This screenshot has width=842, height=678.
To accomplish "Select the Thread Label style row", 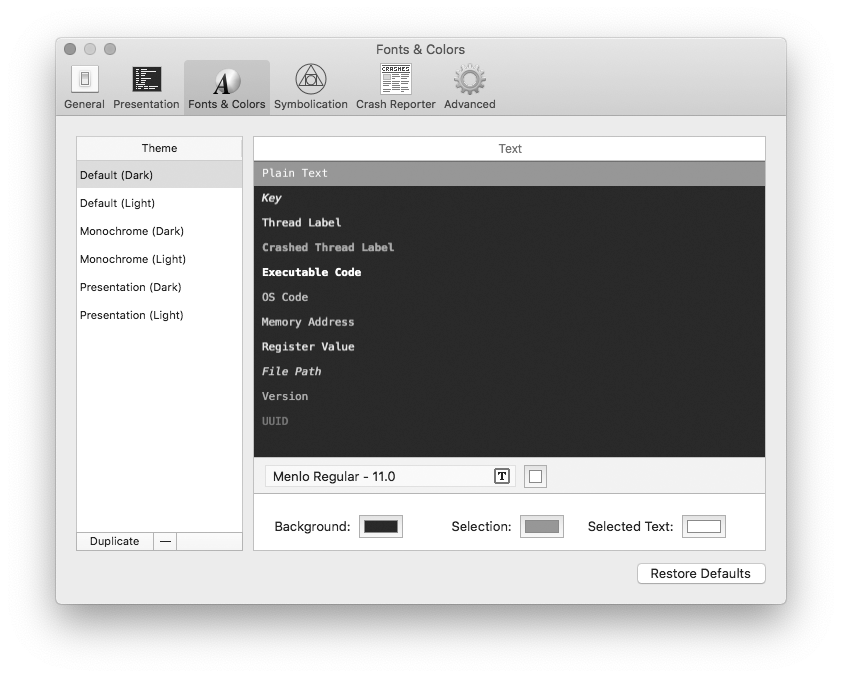I will [x=509, y=223].
